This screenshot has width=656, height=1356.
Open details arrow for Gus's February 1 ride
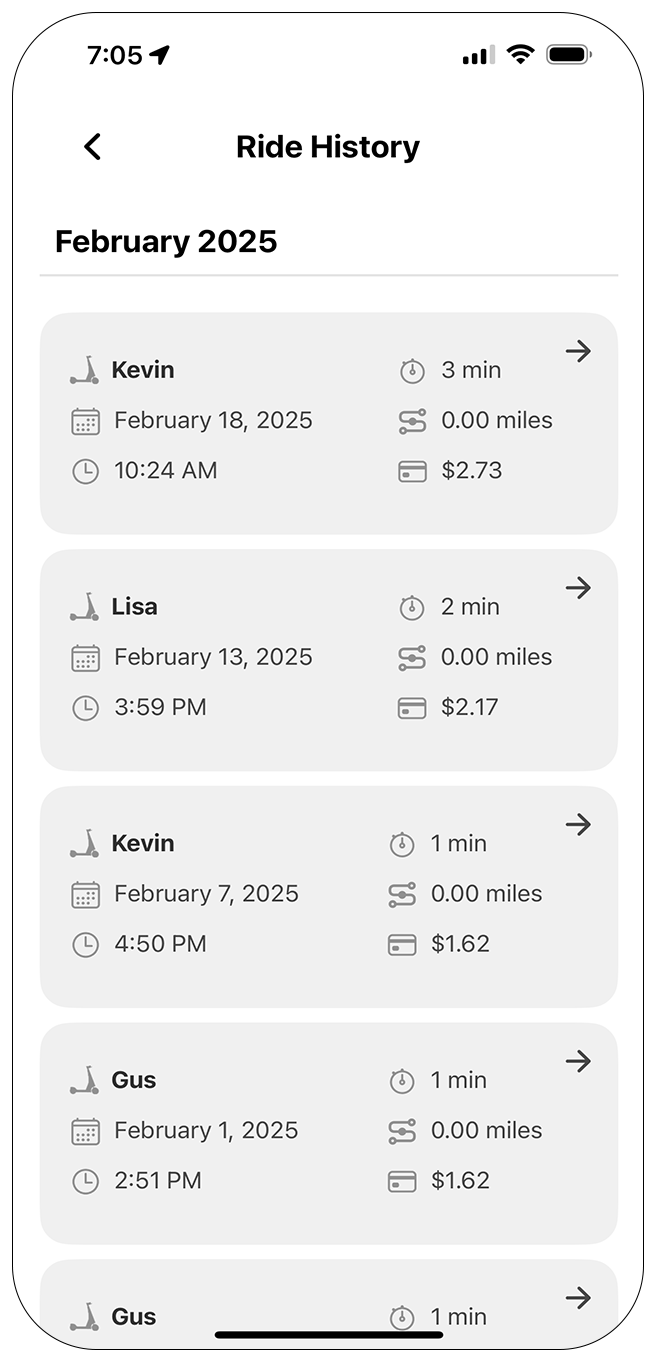coord(578,1061)
